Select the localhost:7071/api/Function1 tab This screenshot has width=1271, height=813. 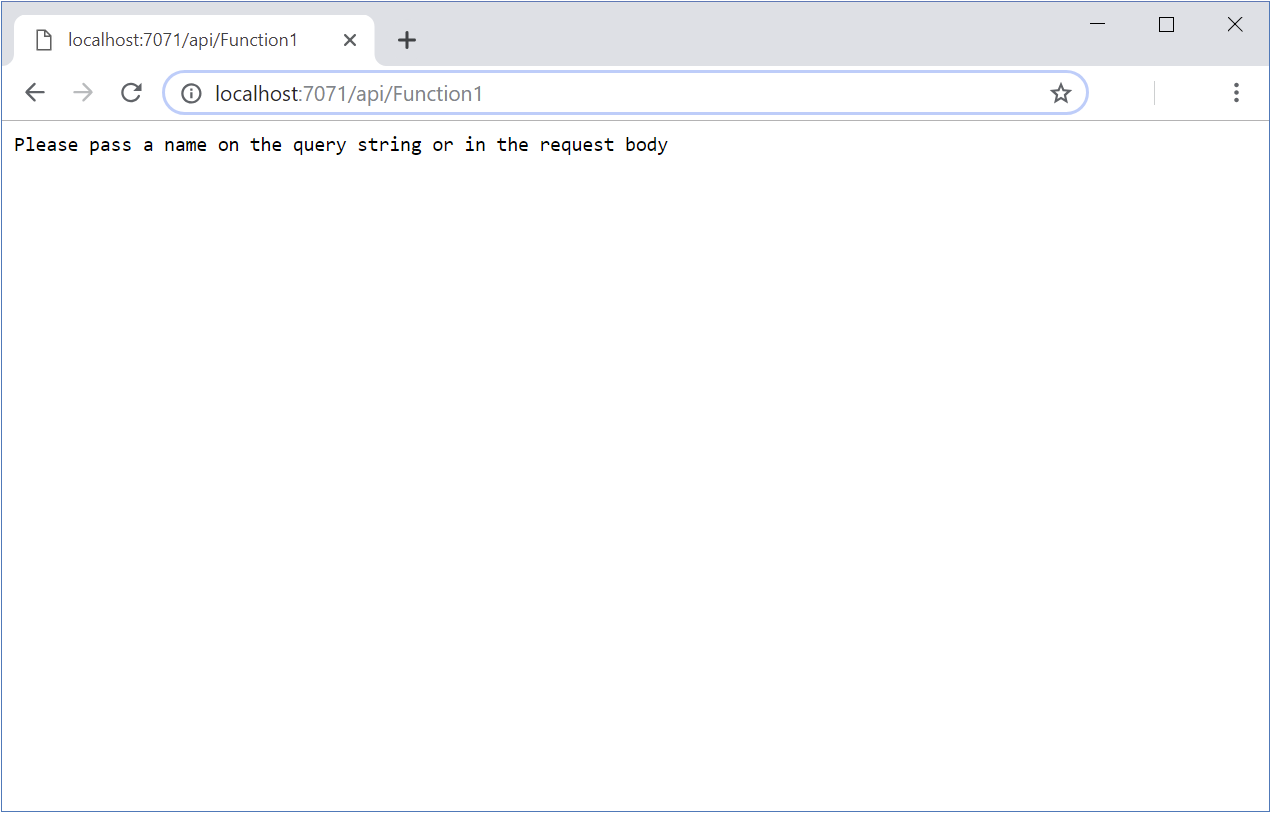[x=180, y=40]
